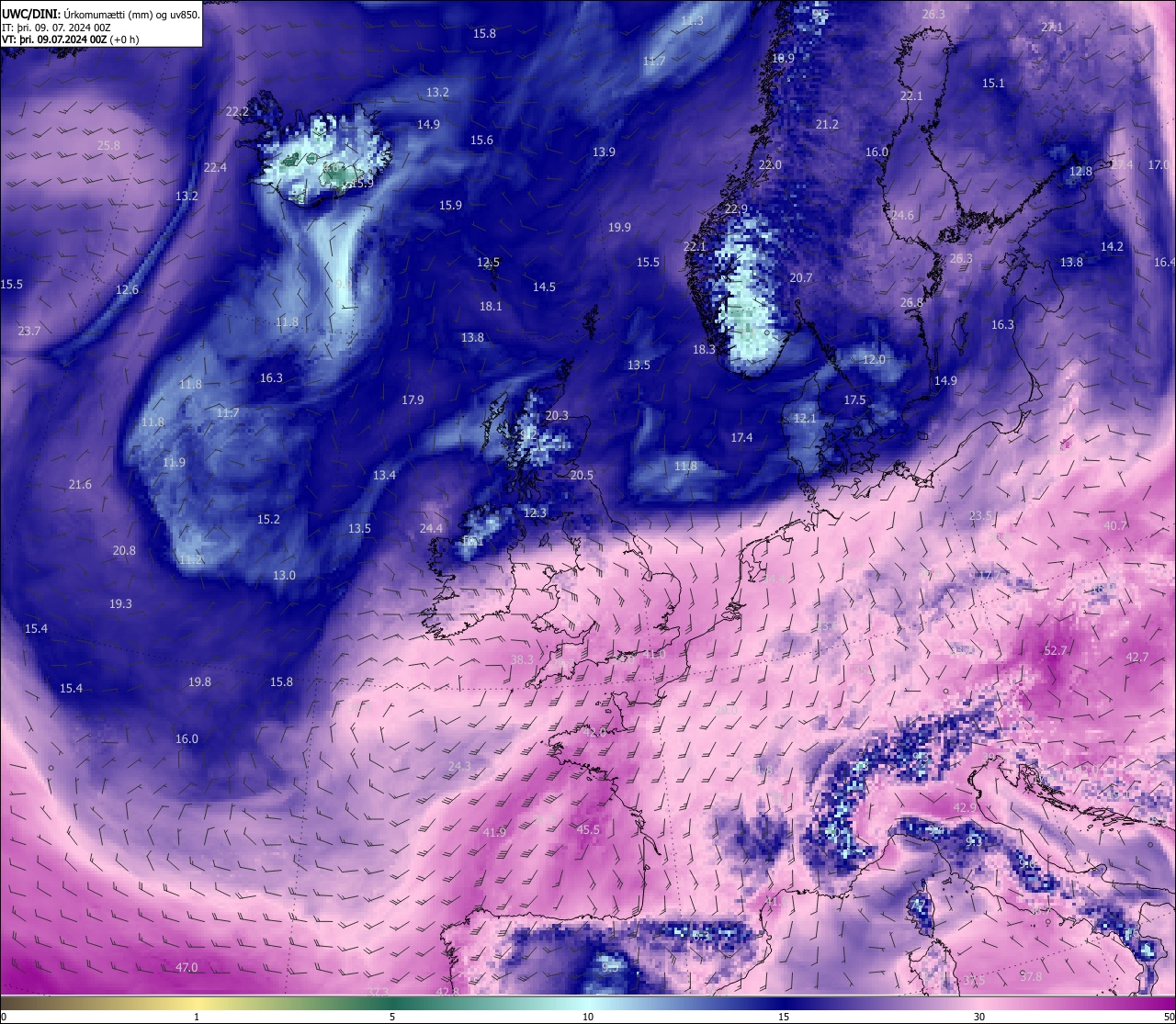1176x1024 pixels.
Task: Click the 22.2 value northwest of Iceland
Action: 237,112
